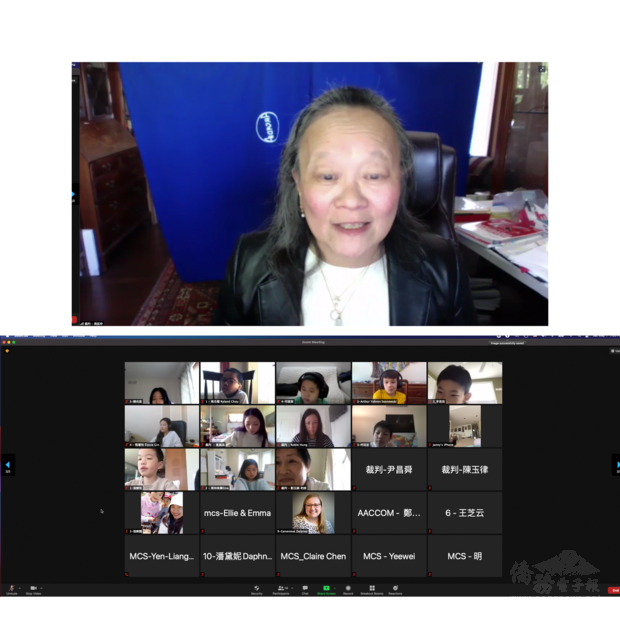Go to previous gallery page arrow

tap(8, 465)
